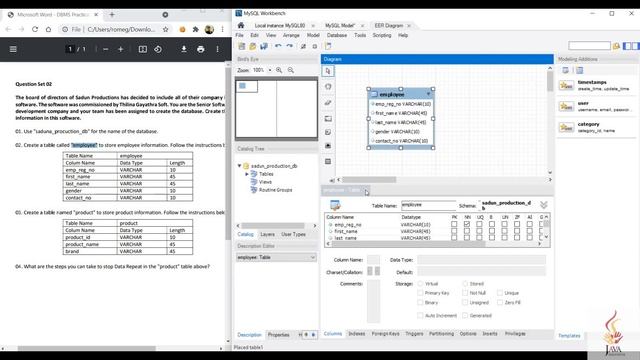
Task: Check PK for the first_name column
Action: click(x=454, y=231)
